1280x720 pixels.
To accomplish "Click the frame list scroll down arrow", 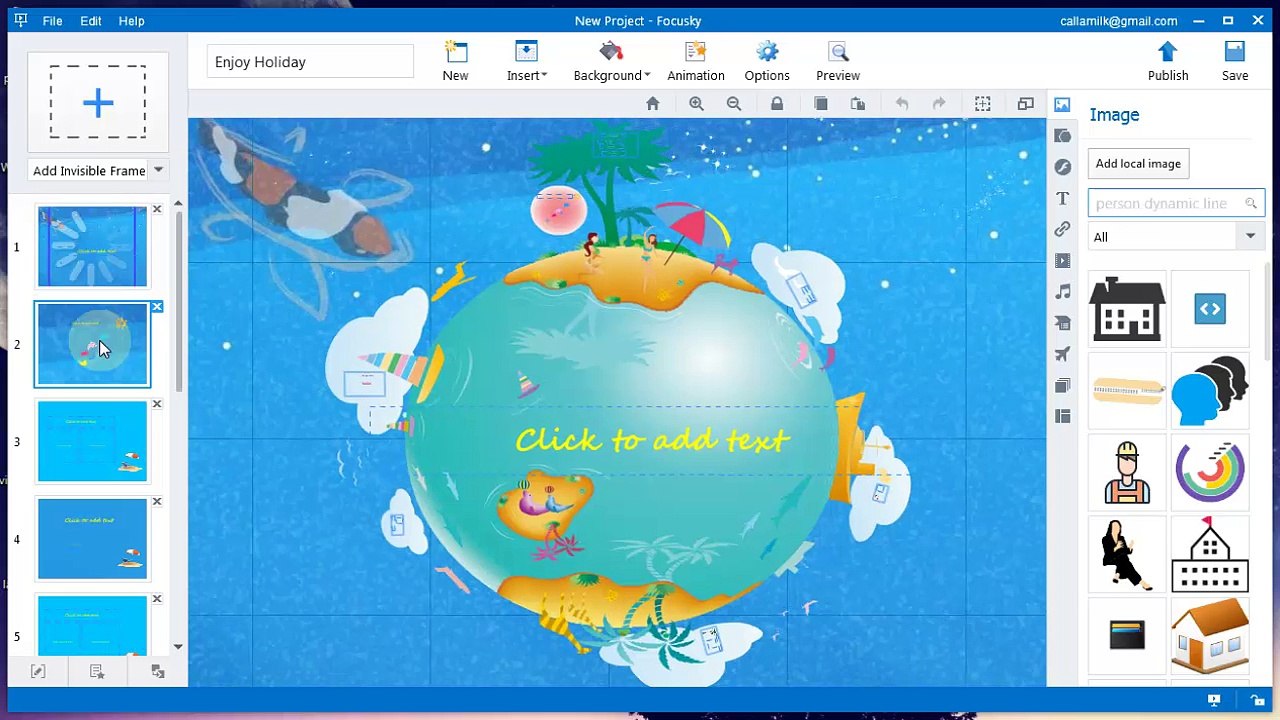I will point(178,647).
